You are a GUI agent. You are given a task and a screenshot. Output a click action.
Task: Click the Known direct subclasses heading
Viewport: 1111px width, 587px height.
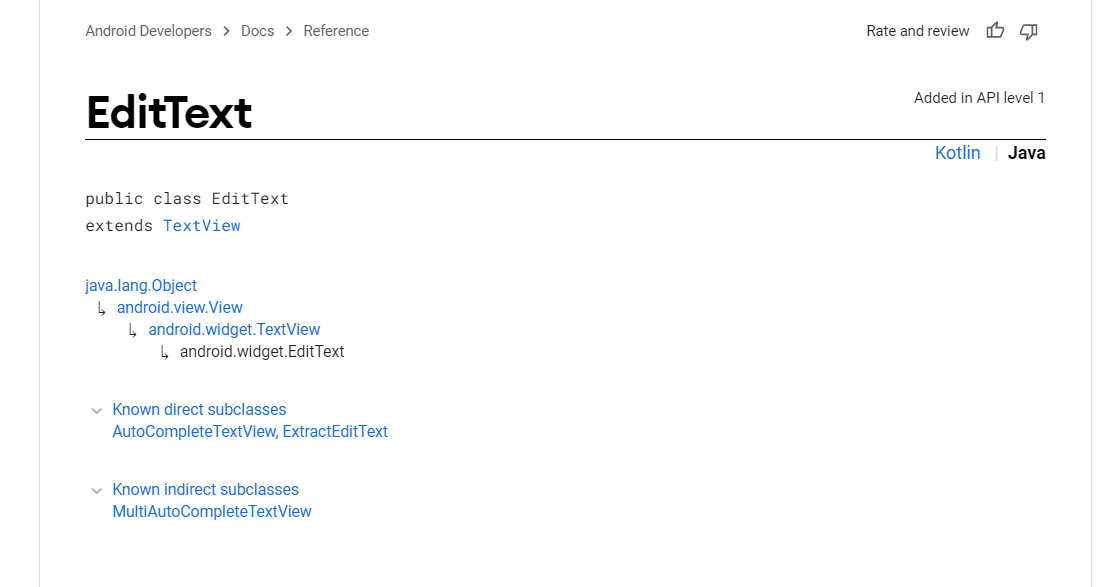point(199,410)
